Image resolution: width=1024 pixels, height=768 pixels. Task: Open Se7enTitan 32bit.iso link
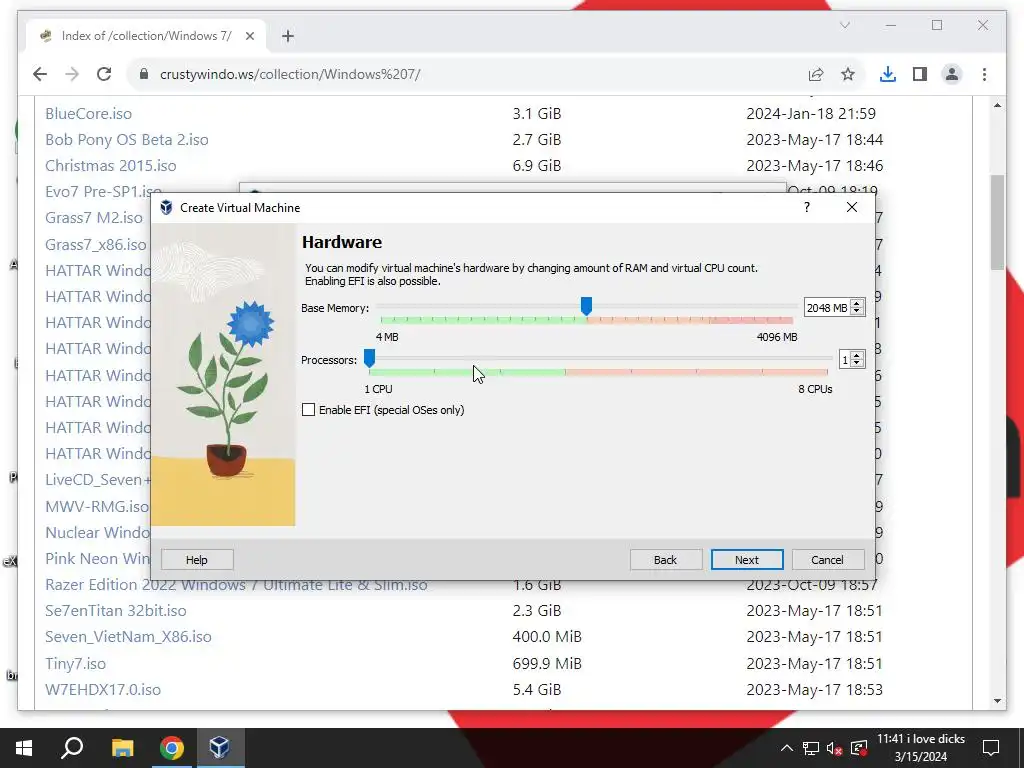pyautogui.click(x=116, y=611)
